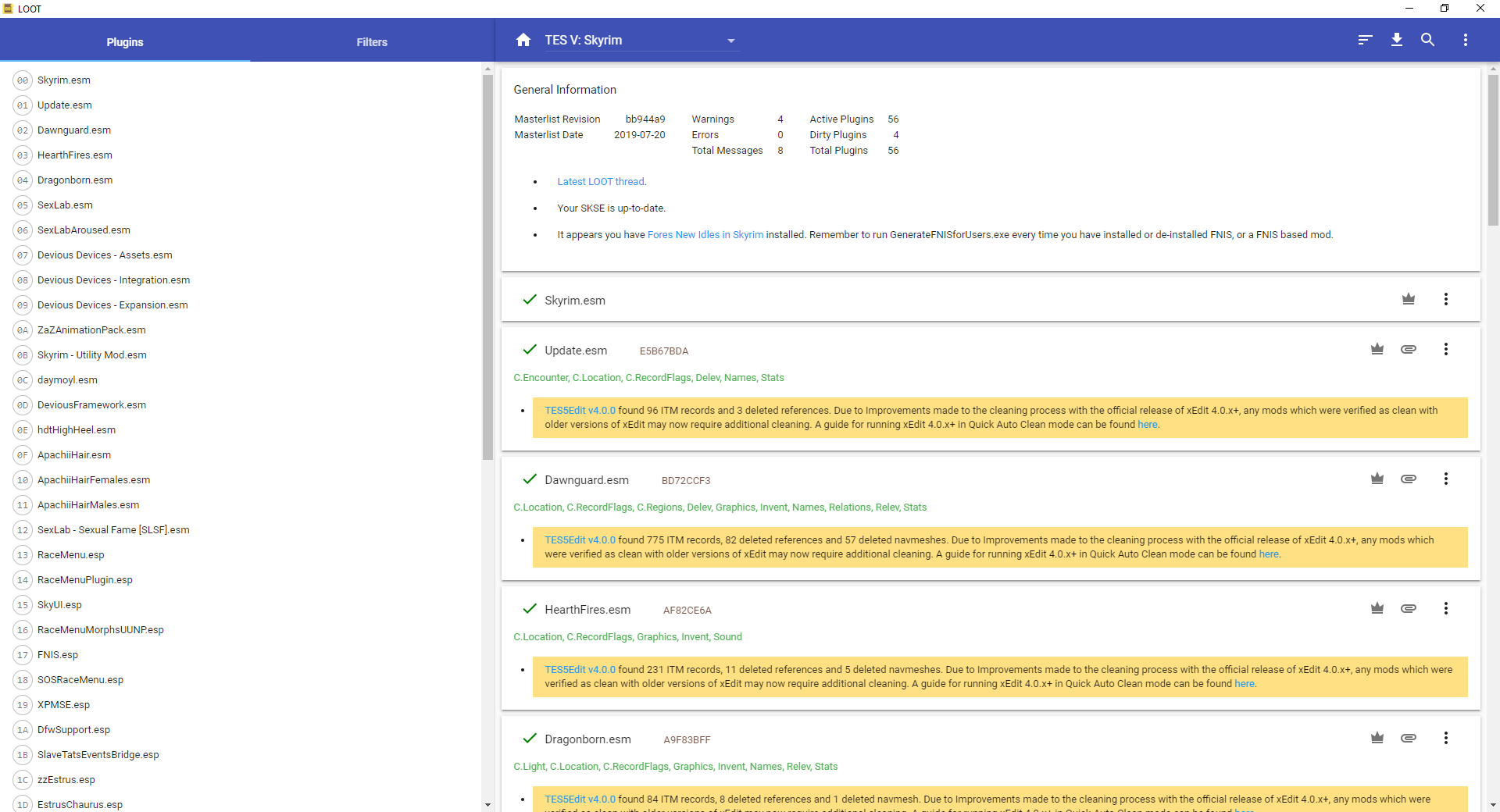Open the Dawnguard.esm card options menu
The height and width of the screenshot is (812, 1500).
coord(1446,479)
